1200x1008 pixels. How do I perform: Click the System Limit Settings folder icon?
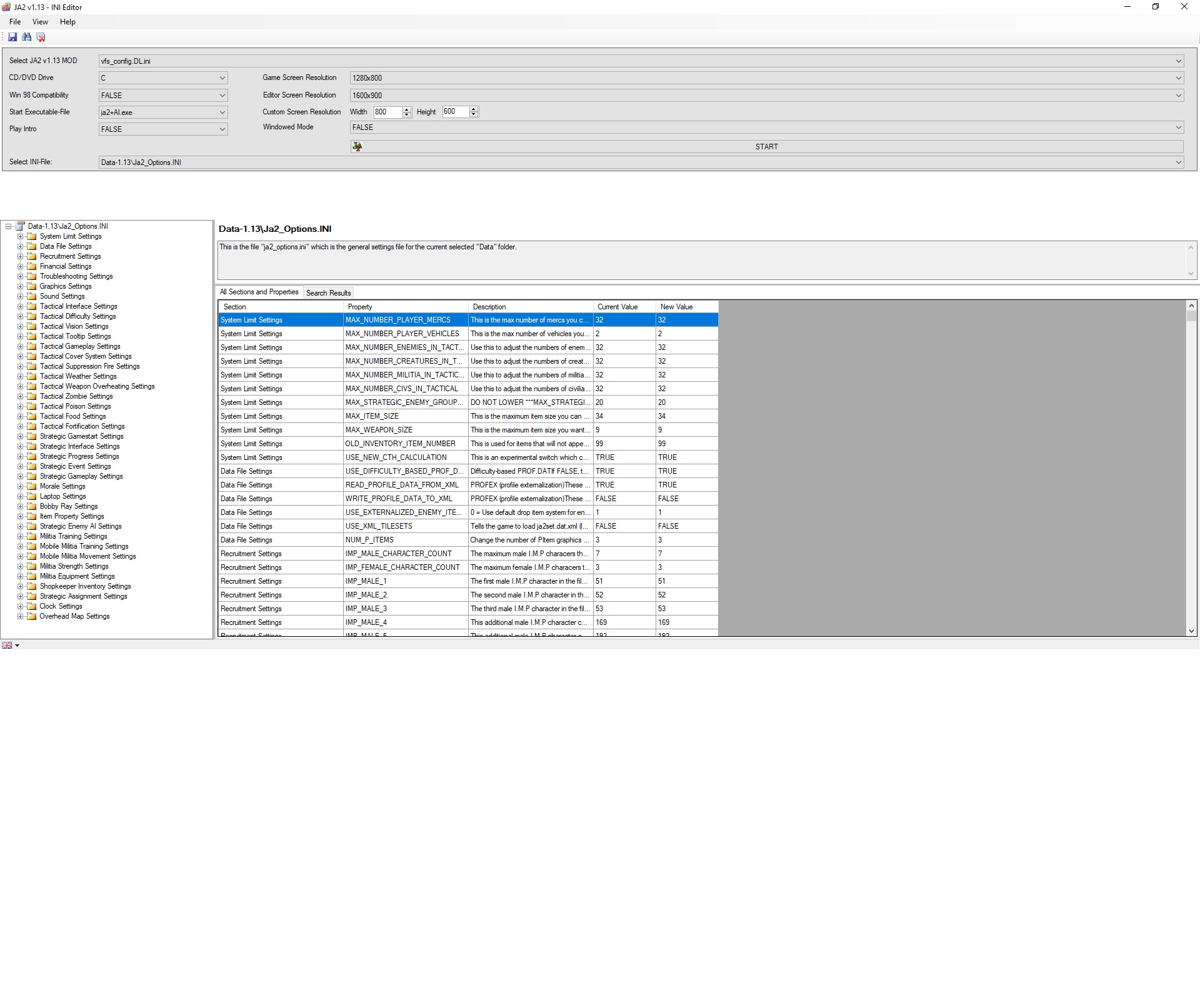[32, 236]
